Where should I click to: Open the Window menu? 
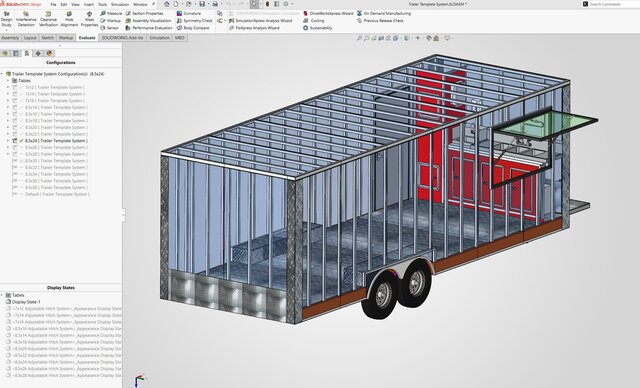point(140,4)
